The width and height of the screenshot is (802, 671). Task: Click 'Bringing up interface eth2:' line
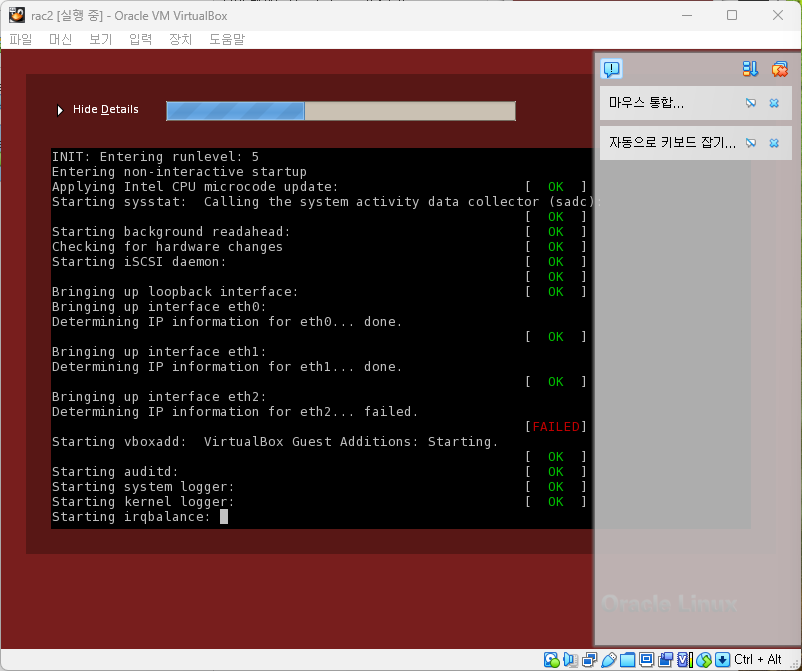click(159, 397)
